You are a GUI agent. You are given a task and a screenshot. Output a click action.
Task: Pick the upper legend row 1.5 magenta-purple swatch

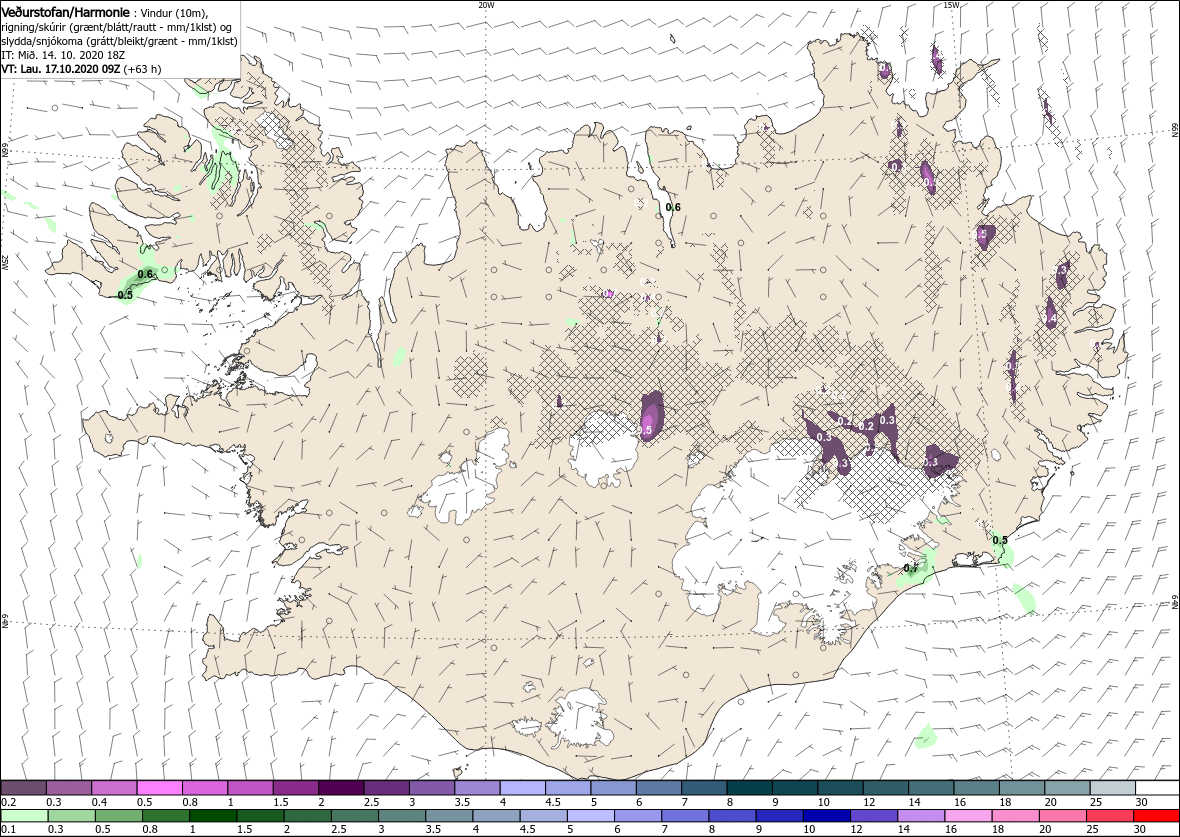(296, 787)
